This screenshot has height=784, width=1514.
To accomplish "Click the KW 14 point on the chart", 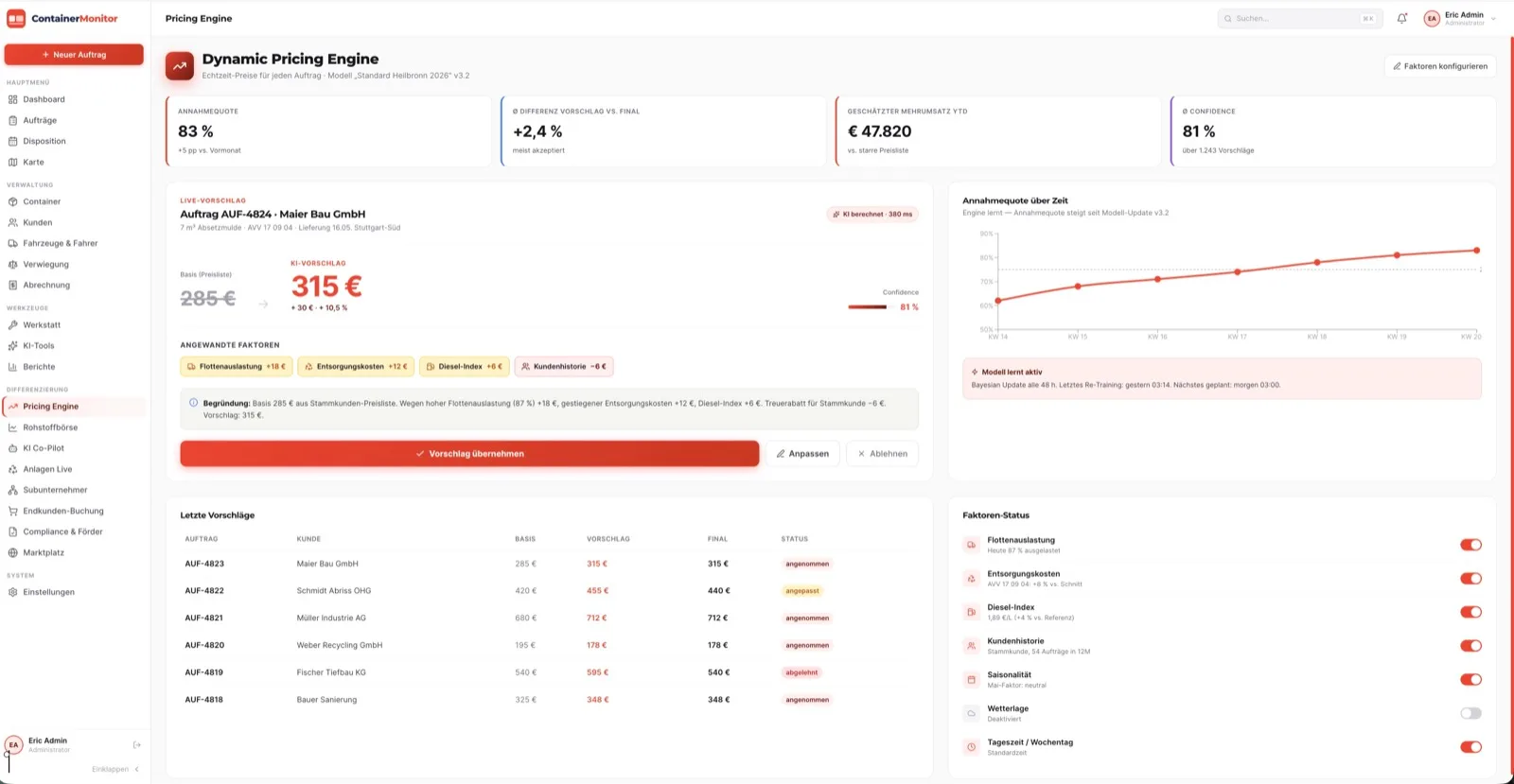I will [998, 301].
